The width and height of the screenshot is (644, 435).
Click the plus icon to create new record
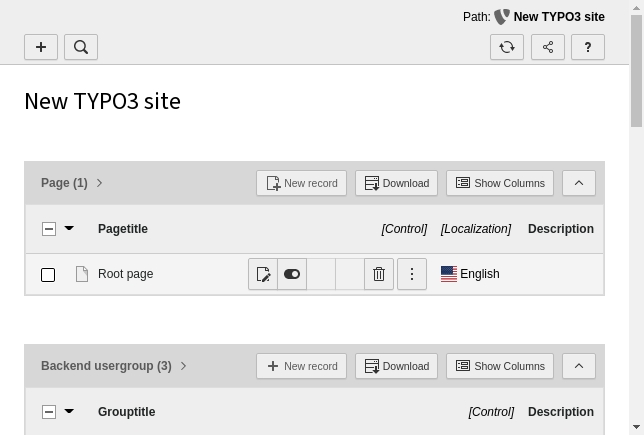(x=41, y=47)
